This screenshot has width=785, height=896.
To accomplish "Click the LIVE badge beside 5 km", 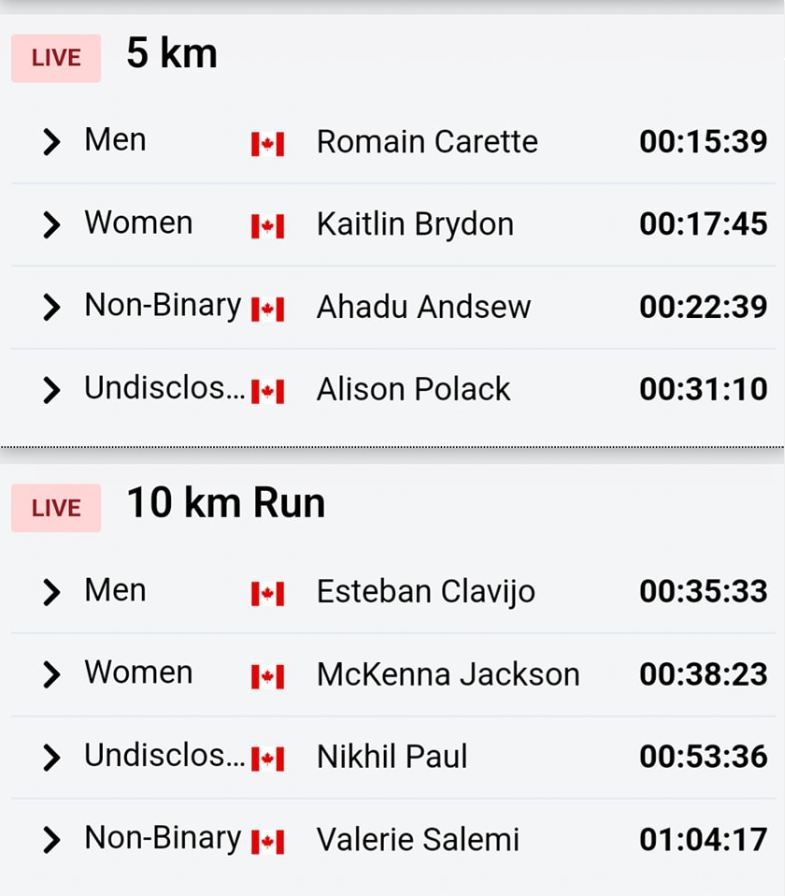I will [x=56, y=58].
